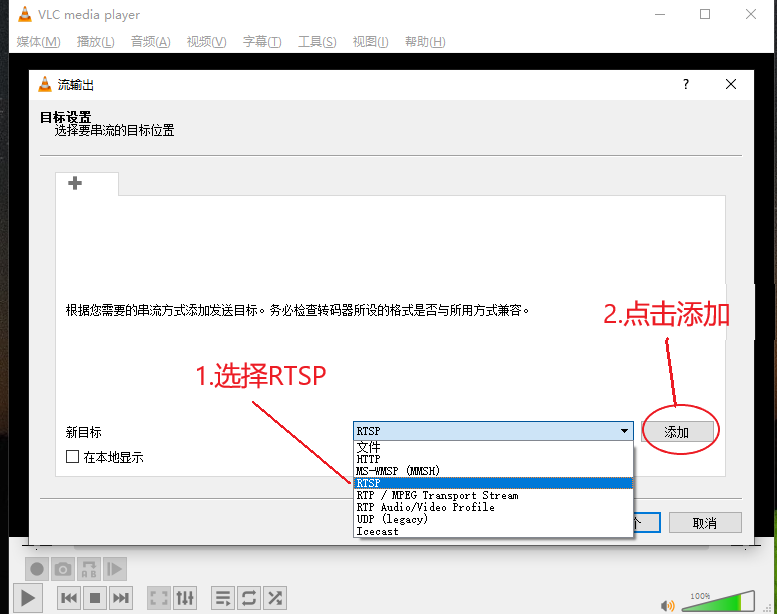Adjust the volume slider at 100%
The image size is (777, 614).
tap(718, 601)
